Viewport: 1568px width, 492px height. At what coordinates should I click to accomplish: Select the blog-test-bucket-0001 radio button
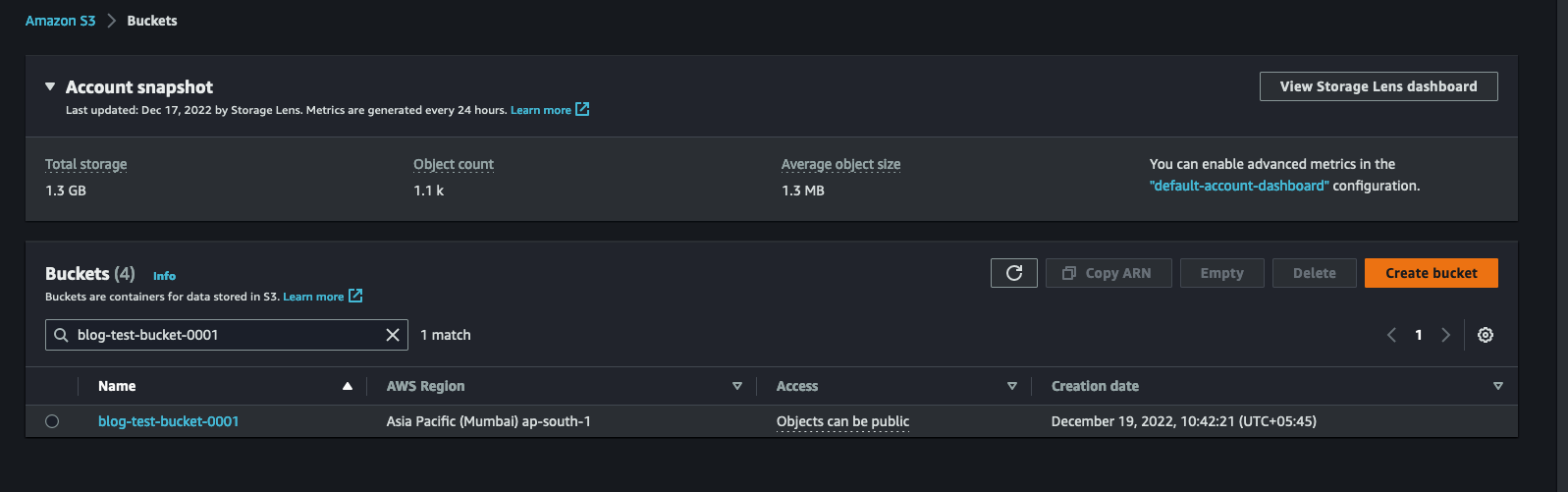(x=52, y=421)
